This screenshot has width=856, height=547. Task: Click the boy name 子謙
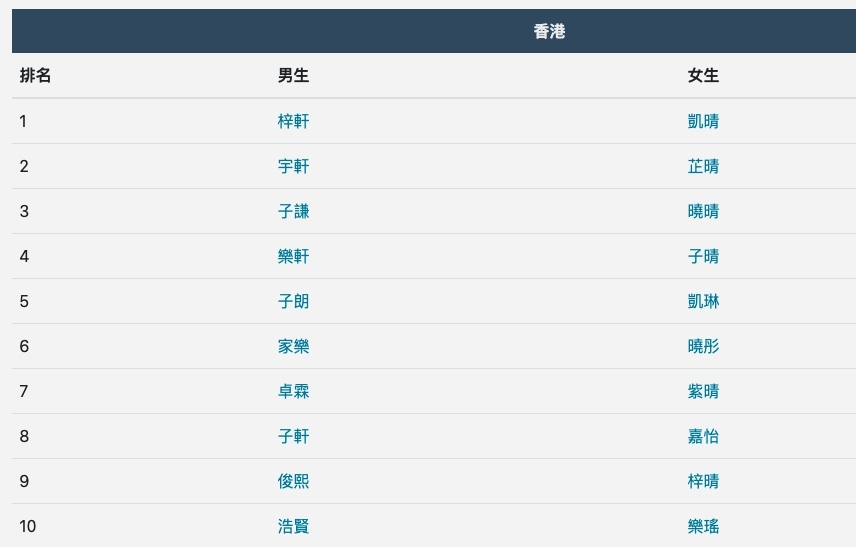tap(293, 211)
